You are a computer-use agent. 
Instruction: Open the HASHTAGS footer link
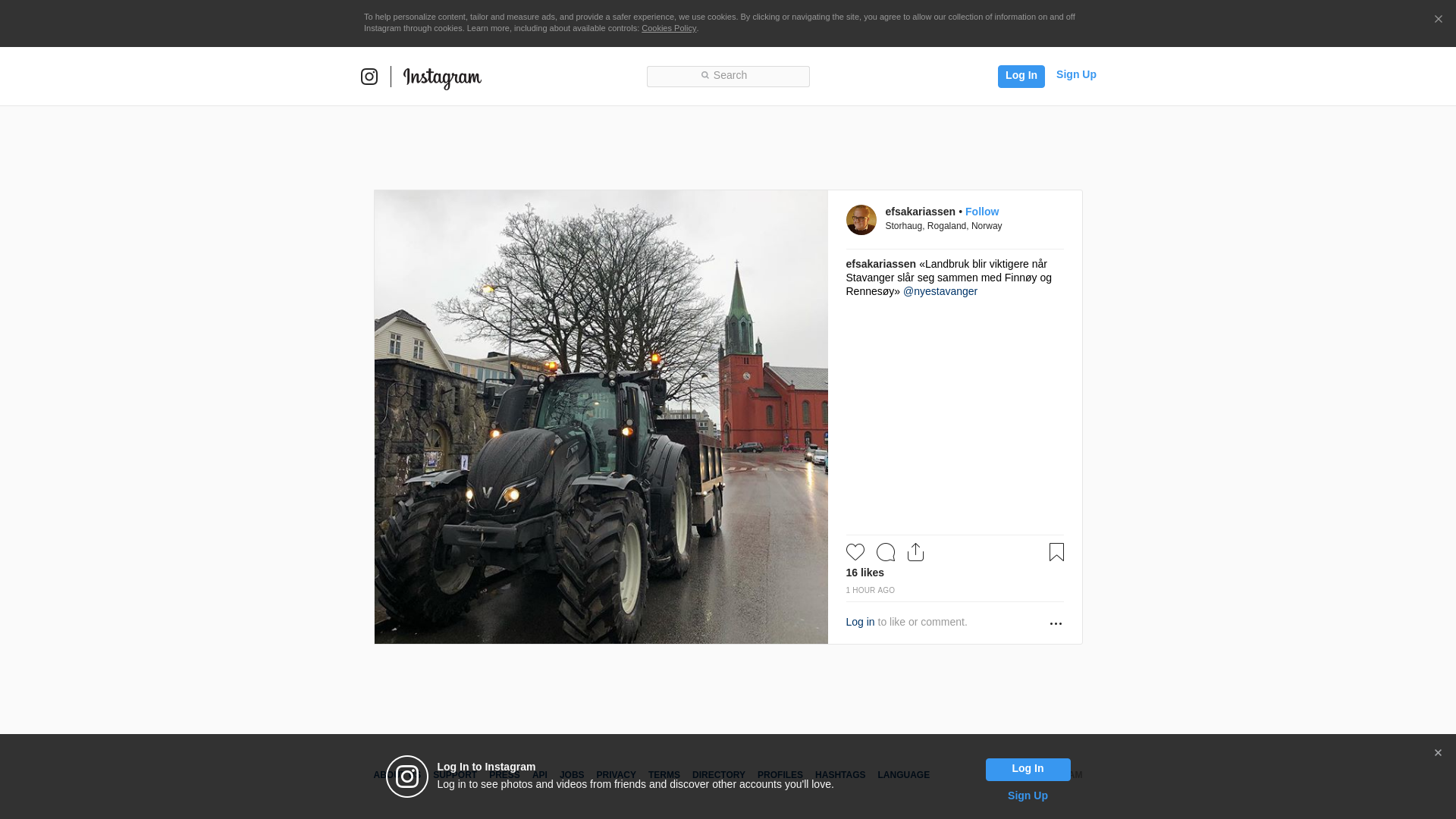point(840,775)
